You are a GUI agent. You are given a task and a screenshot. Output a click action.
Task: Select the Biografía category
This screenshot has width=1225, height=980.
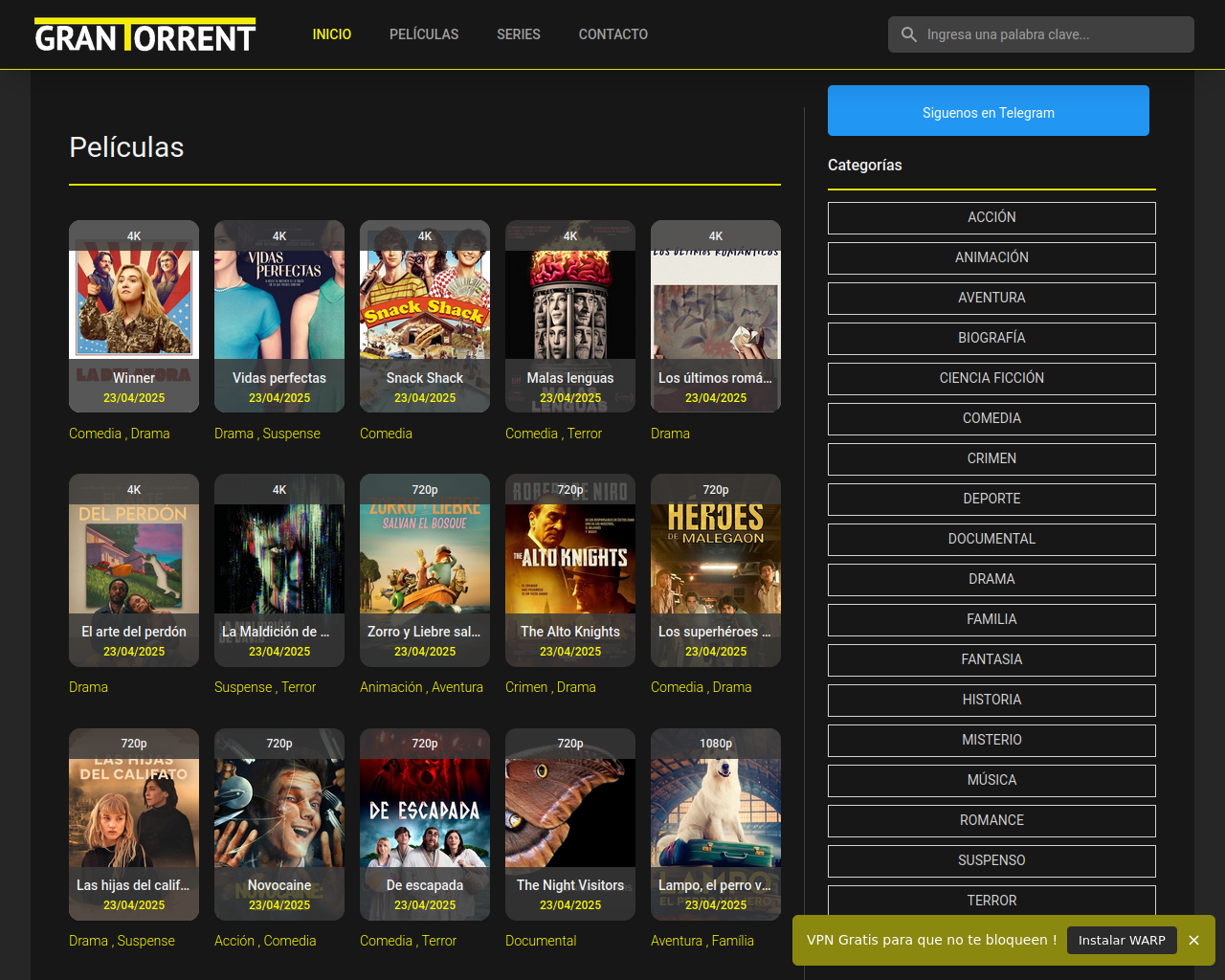[x=991, y=339]
